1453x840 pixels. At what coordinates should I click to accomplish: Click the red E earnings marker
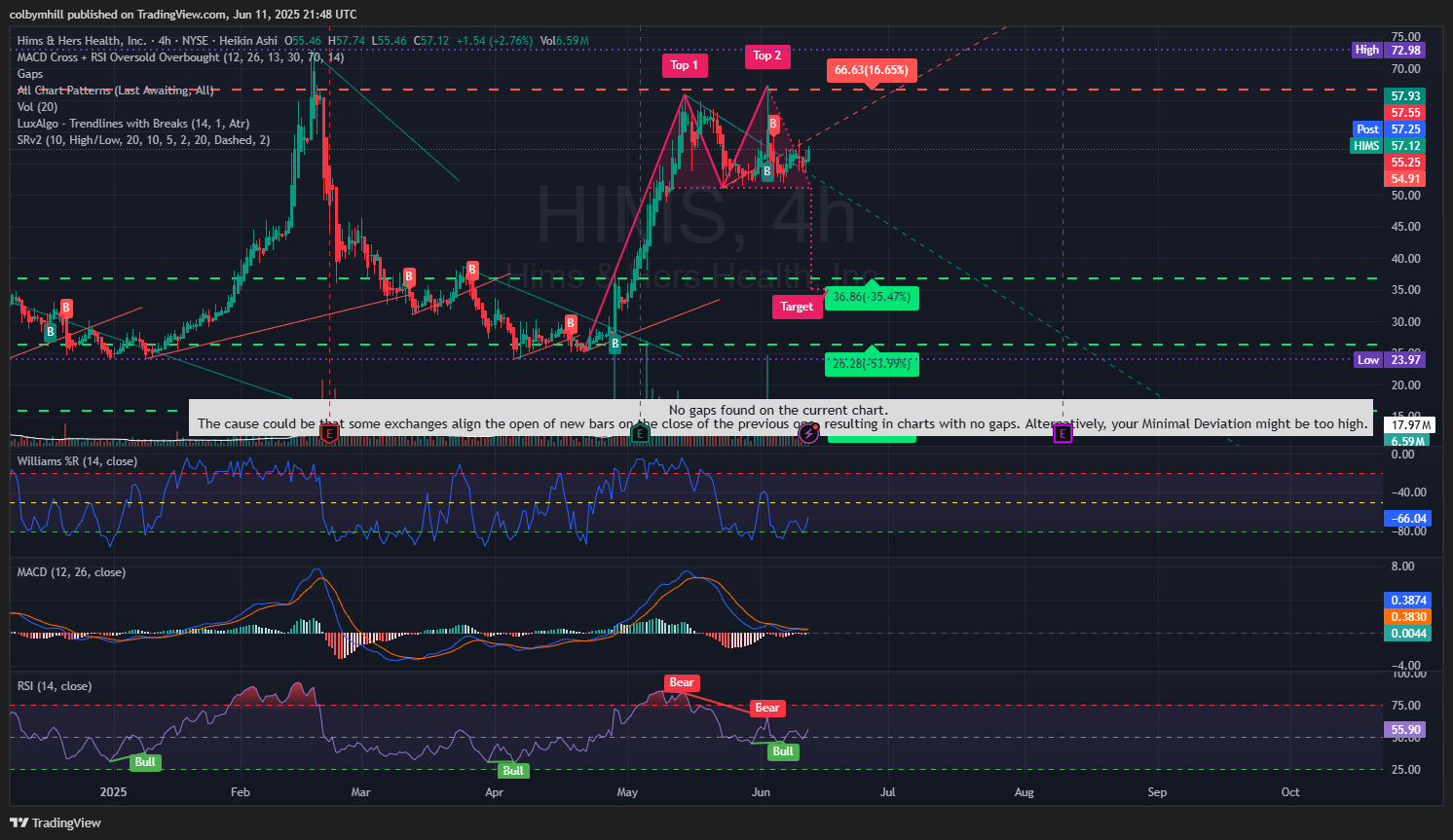click(x=330, y=432)
